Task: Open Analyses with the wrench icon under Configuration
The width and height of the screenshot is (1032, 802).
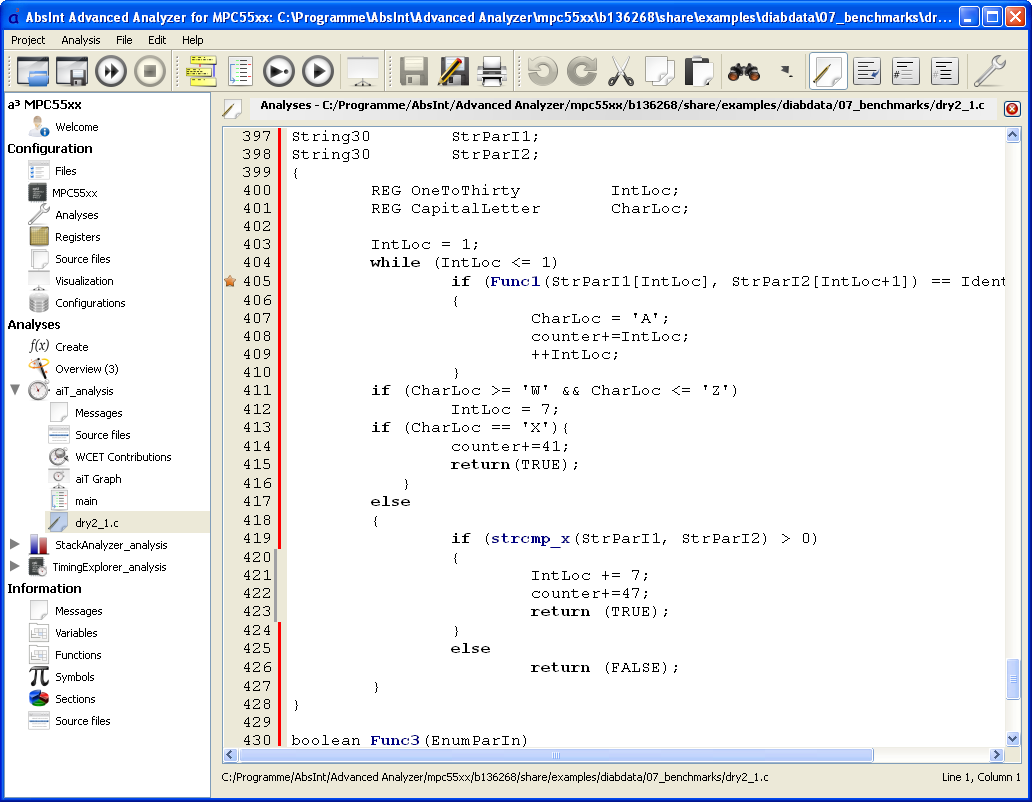Action: (64, 215)
